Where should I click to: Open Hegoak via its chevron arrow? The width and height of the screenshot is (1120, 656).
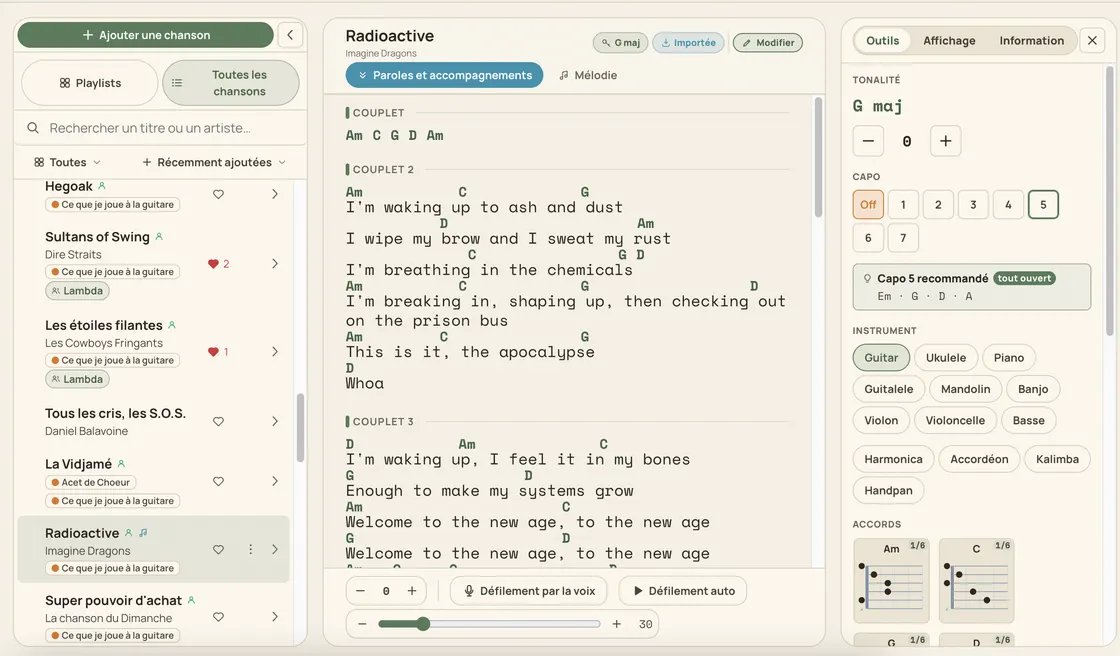coord(275,194)
